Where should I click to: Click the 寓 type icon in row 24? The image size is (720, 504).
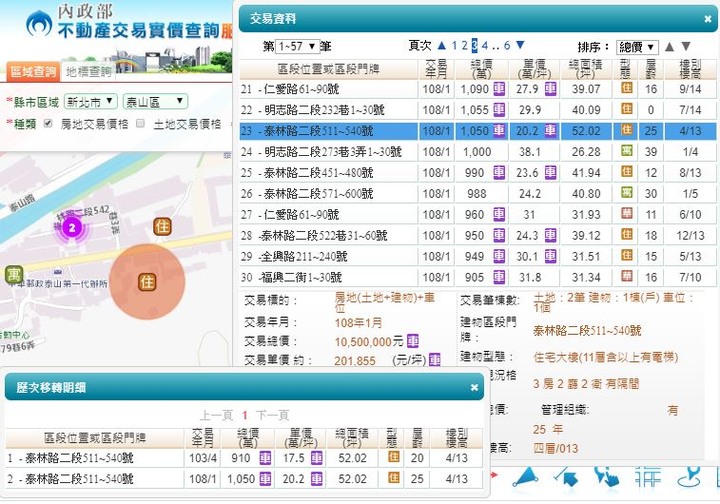pos(626,151)
